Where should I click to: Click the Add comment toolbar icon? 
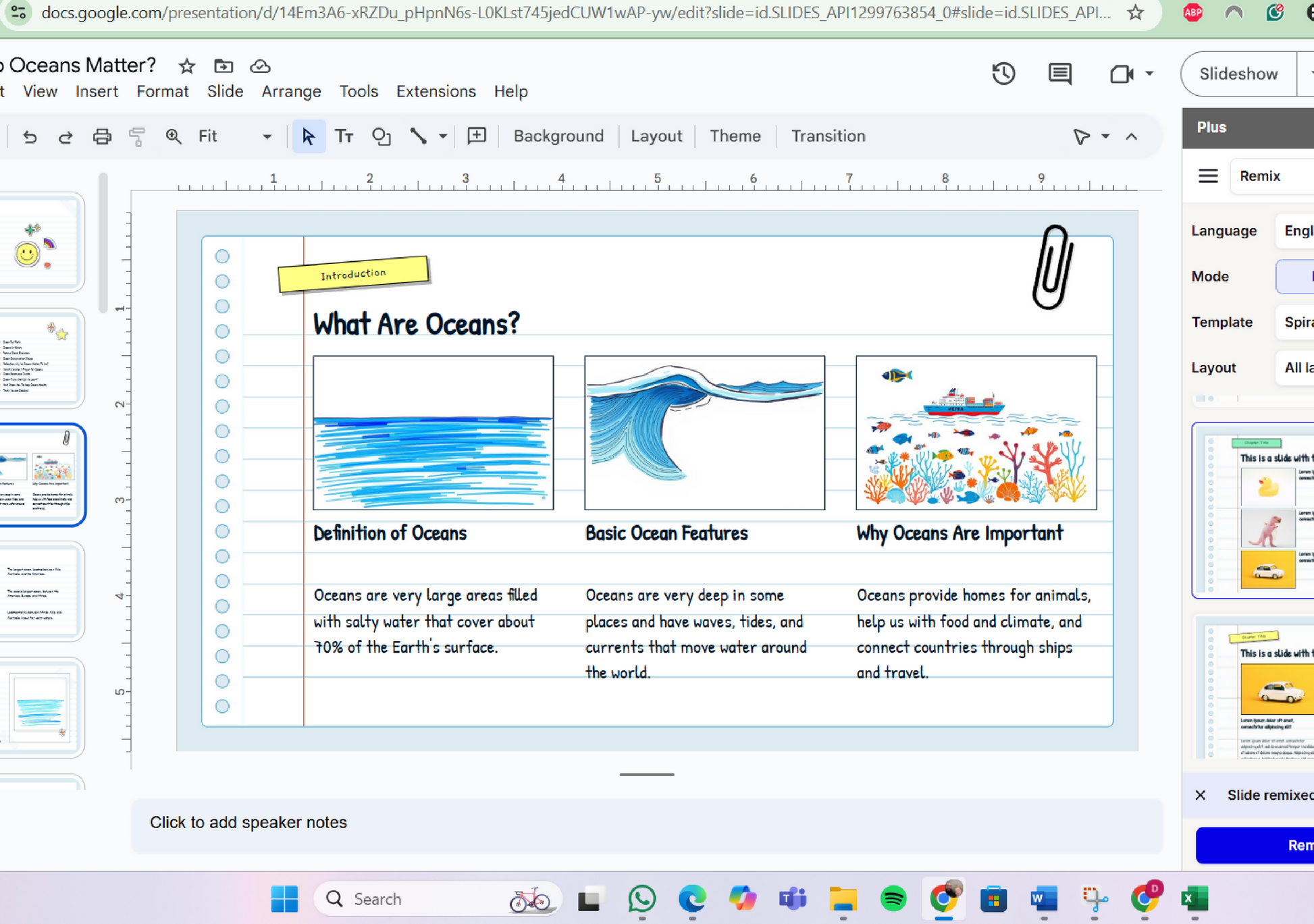(477, 136)
